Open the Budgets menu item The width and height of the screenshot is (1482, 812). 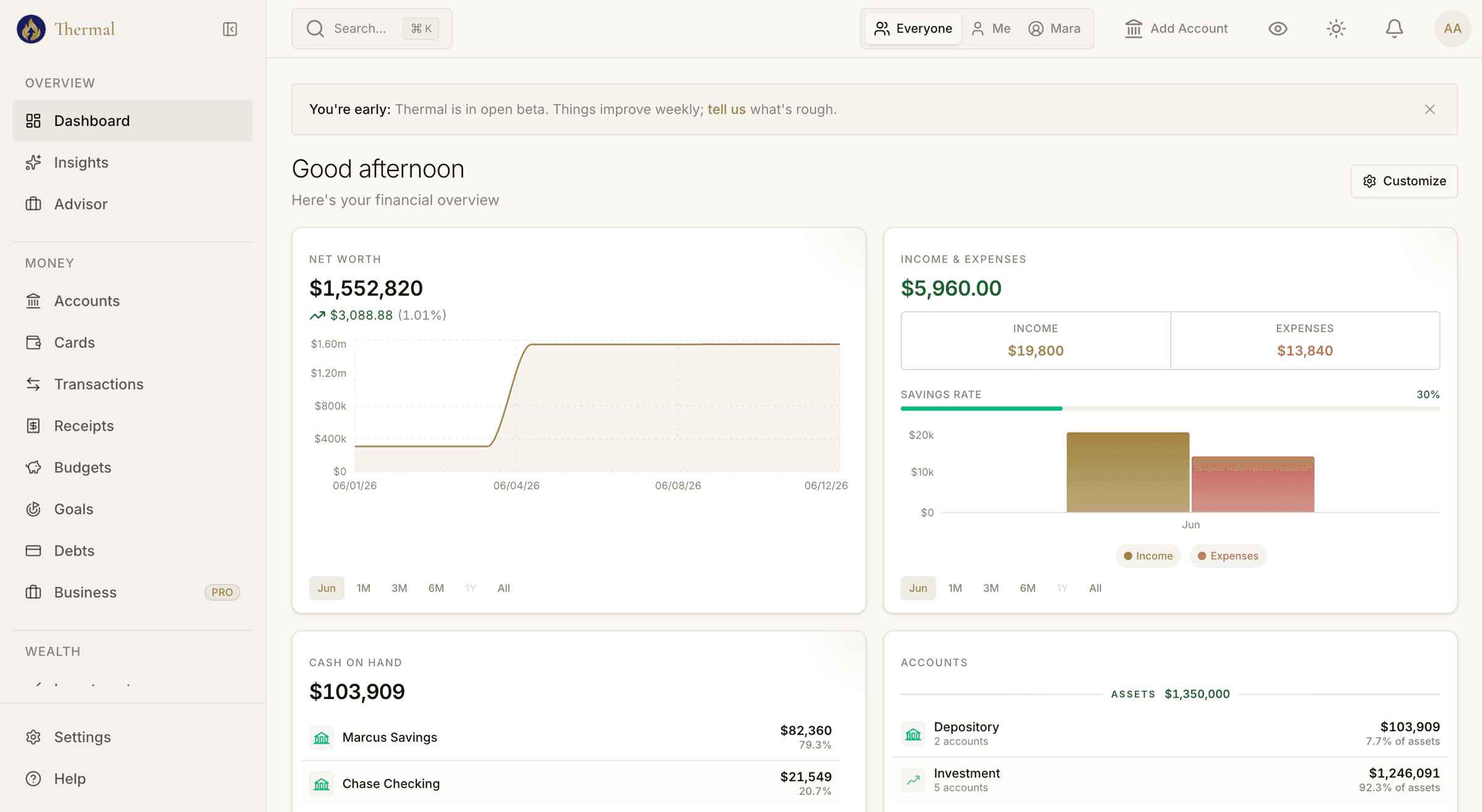[x=132, y=467]
